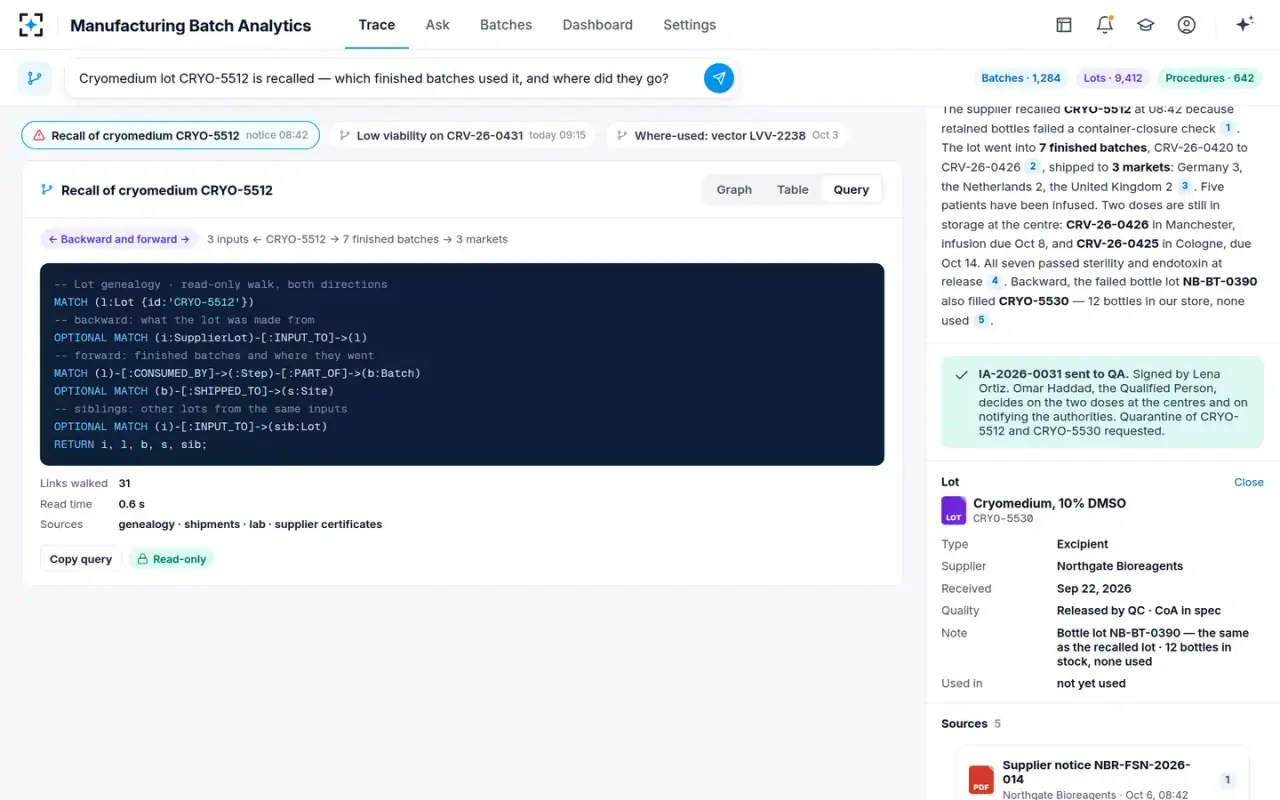The image size is (1280, 800).
Task: Click the Manufacturing Batch Analytics logo icon
Action: (31, 25)
